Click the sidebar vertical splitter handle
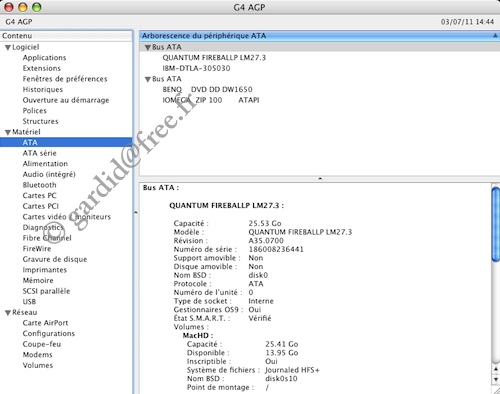500x394 pixels. (x=136, y=212)
